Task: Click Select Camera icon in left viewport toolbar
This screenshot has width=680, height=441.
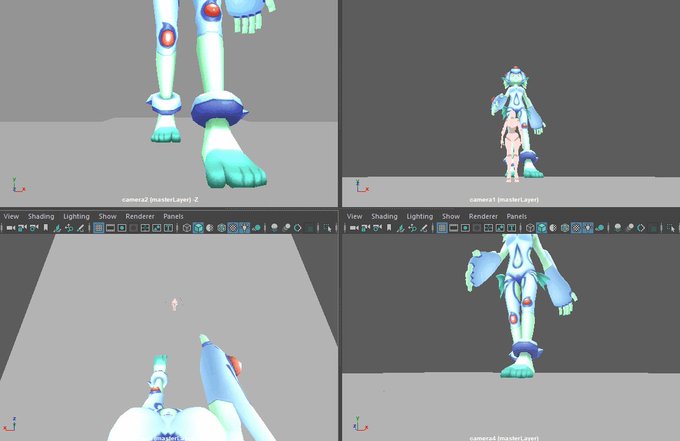Action: click(10, 228)
